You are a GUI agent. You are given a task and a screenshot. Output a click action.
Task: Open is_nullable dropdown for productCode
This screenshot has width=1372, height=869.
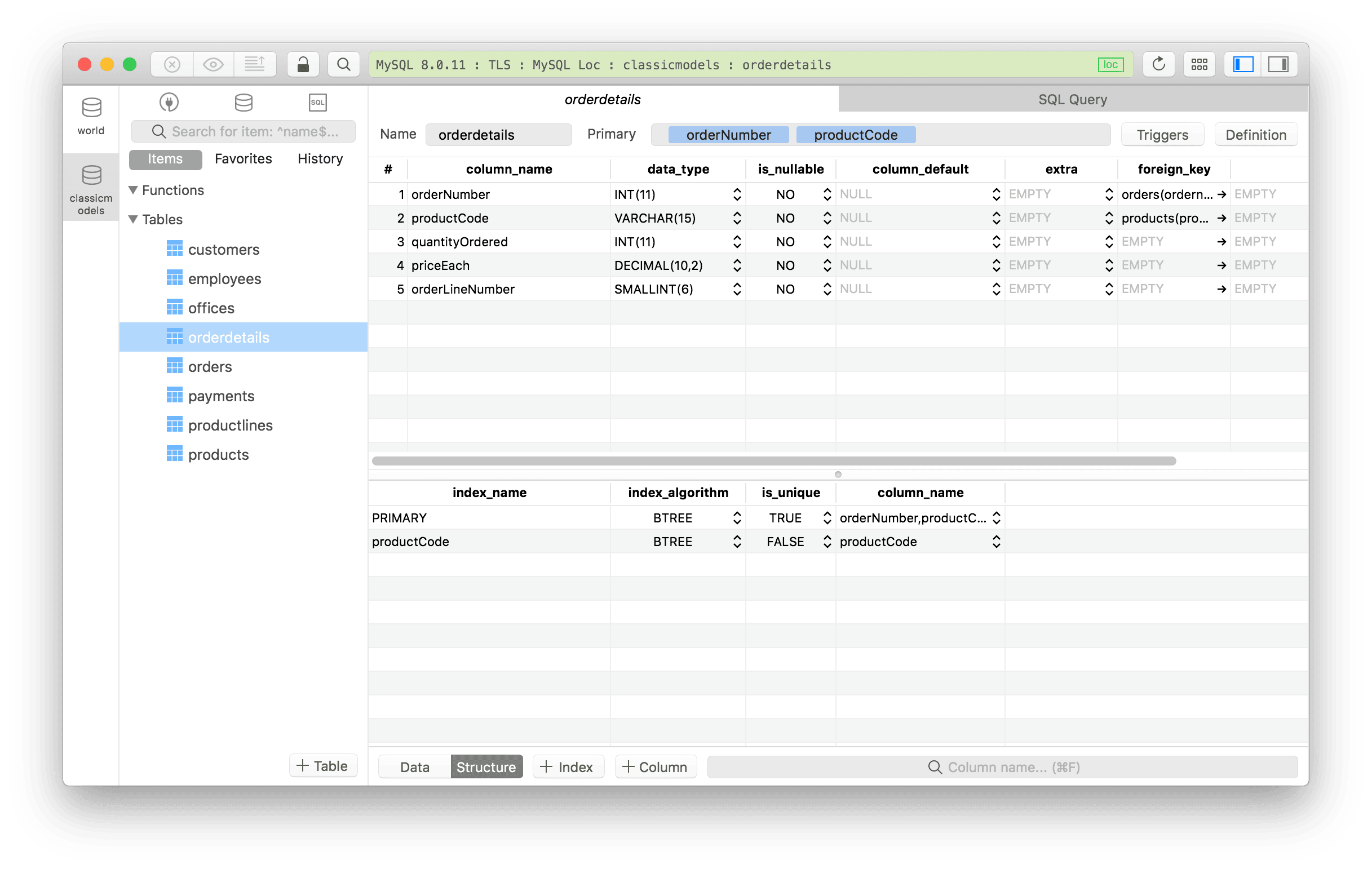[x=827, y=218]
